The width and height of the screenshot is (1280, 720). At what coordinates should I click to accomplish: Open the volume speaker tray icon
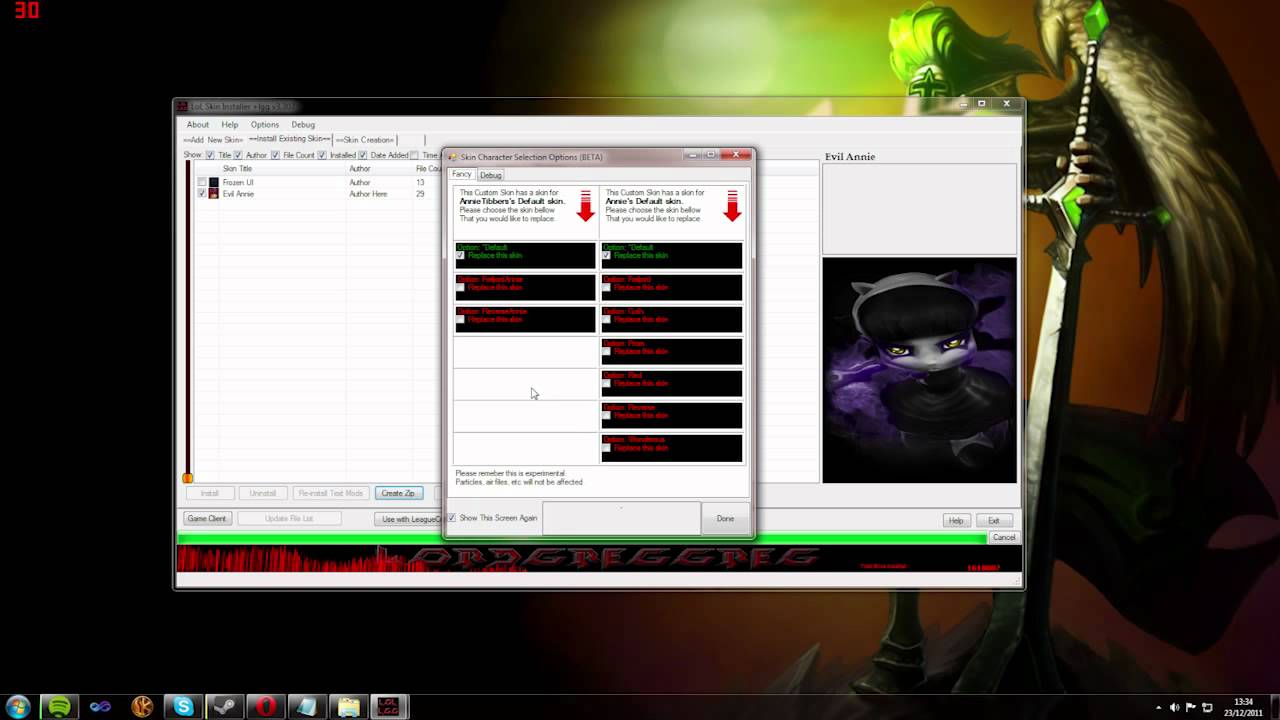click(x=1175, y=708)
